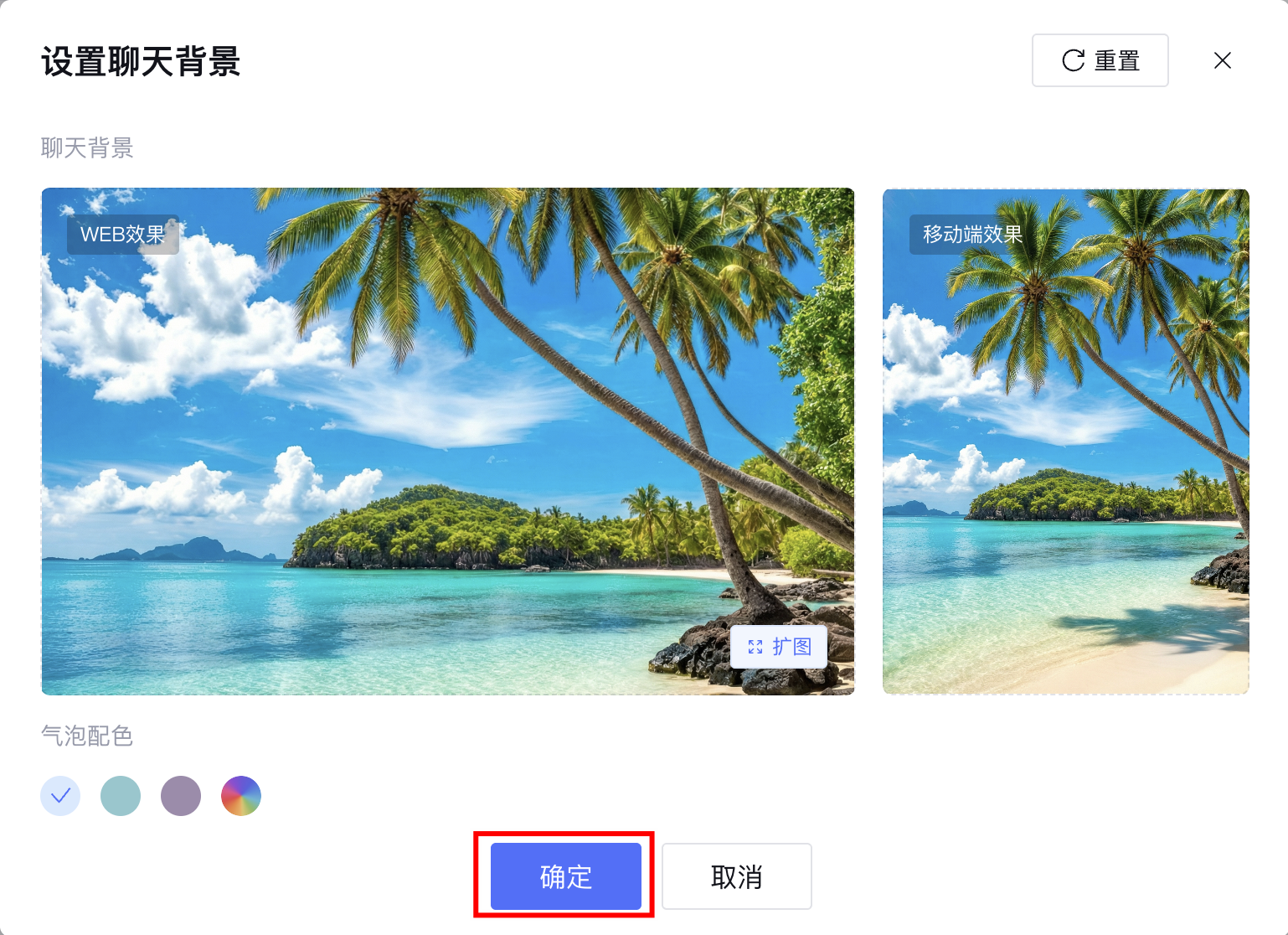Cancel with the 取消 button
This screenshot has width=1288, height=935.
pyautogui.click(x=737, y=876)
